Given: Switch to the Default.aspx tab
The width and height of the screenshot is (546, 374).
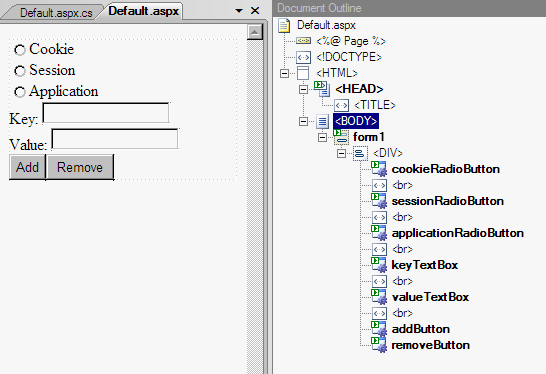Looking at the screenshot, I should click(x=143, y=11).
